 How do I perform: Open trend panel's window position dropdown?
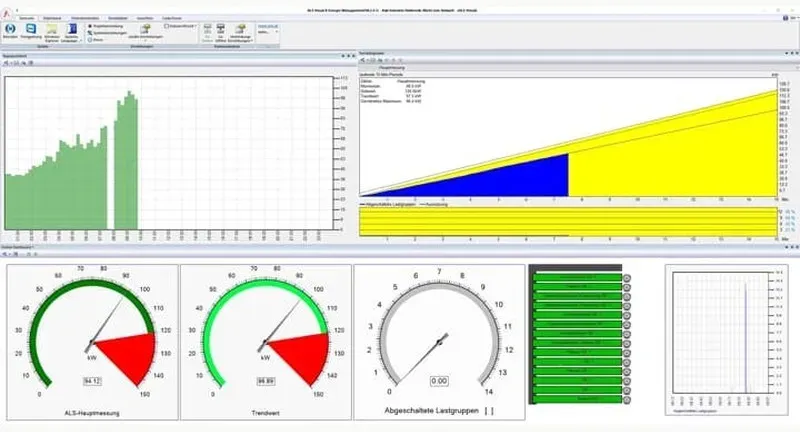(786, 53)
